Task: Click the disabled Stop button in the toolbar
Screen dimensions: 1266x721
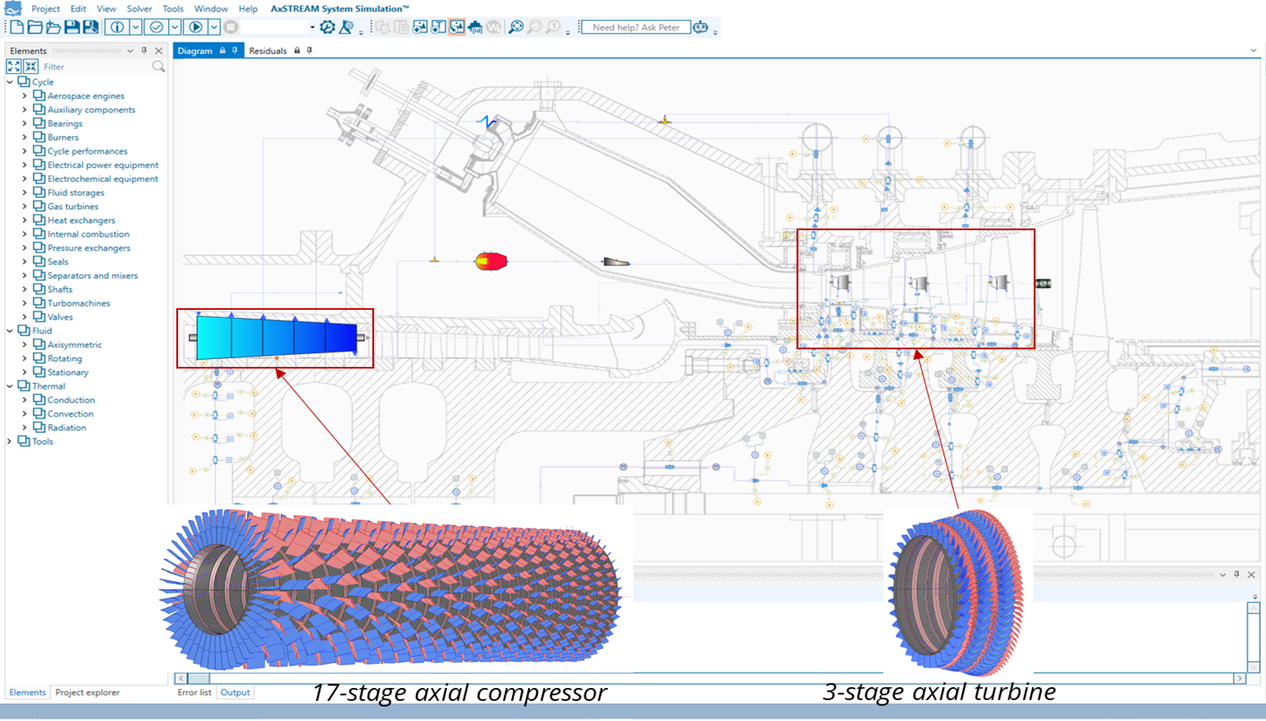Action: click(230, 27)
